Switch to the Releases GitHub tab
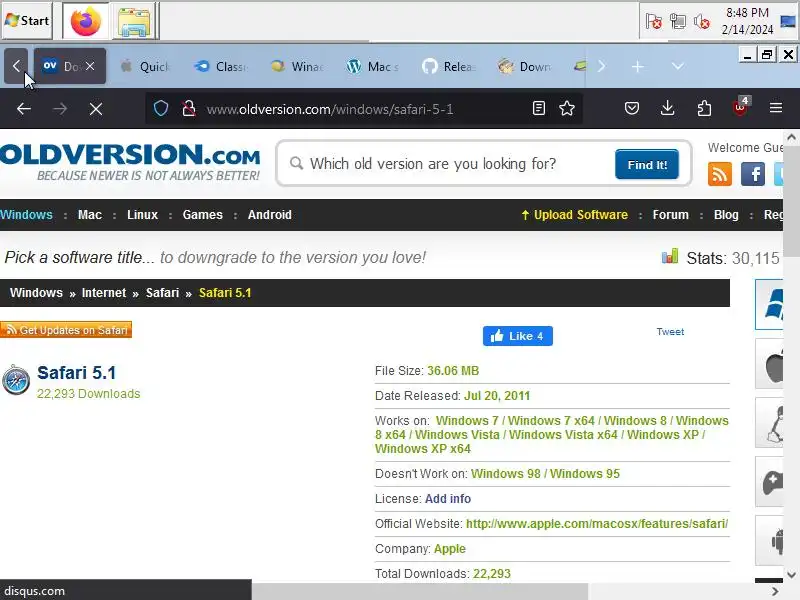800x600 pixels. (x=448, y=66)
